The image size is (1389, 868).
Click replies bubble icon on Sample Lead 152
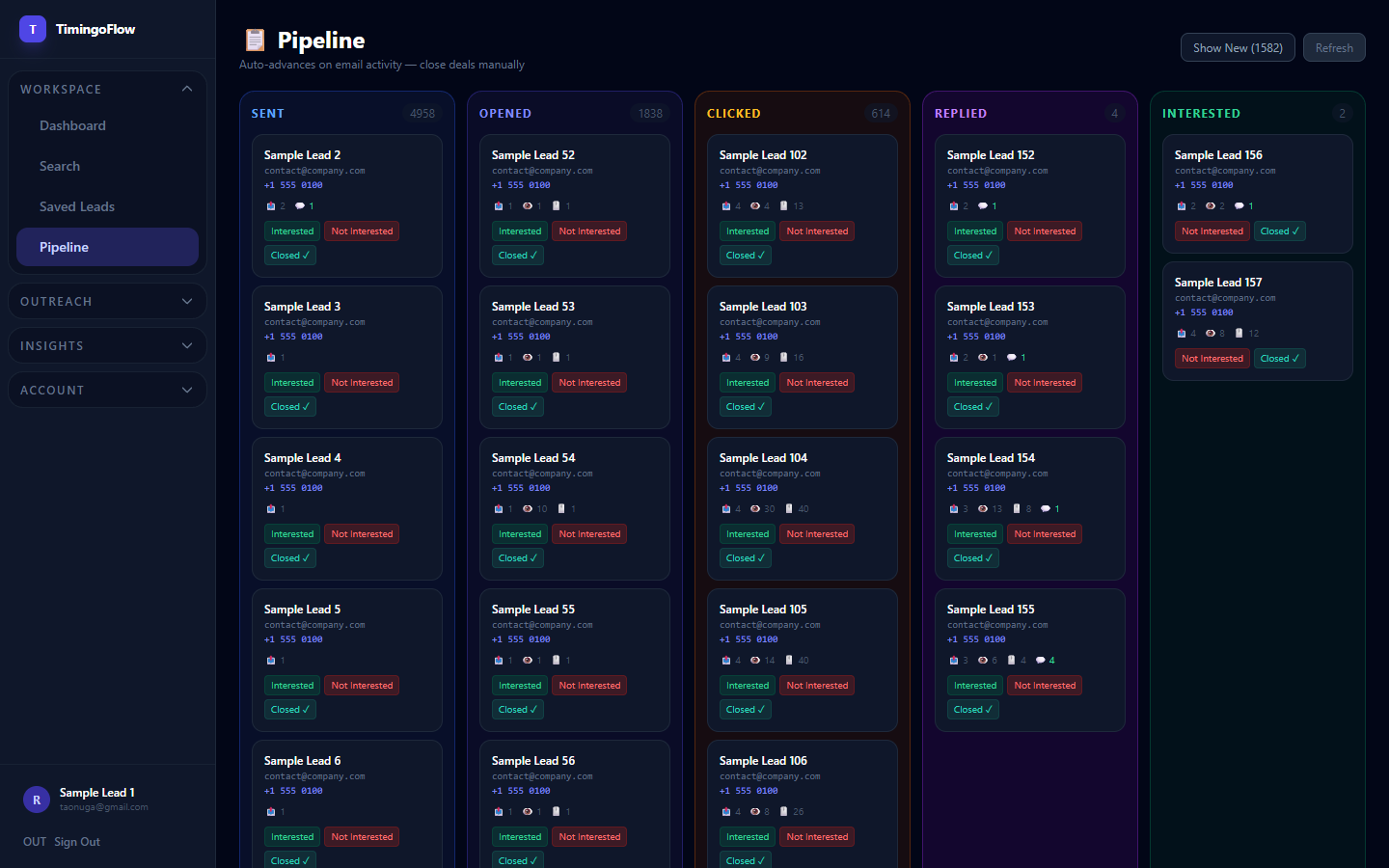(x=982, y=206)
